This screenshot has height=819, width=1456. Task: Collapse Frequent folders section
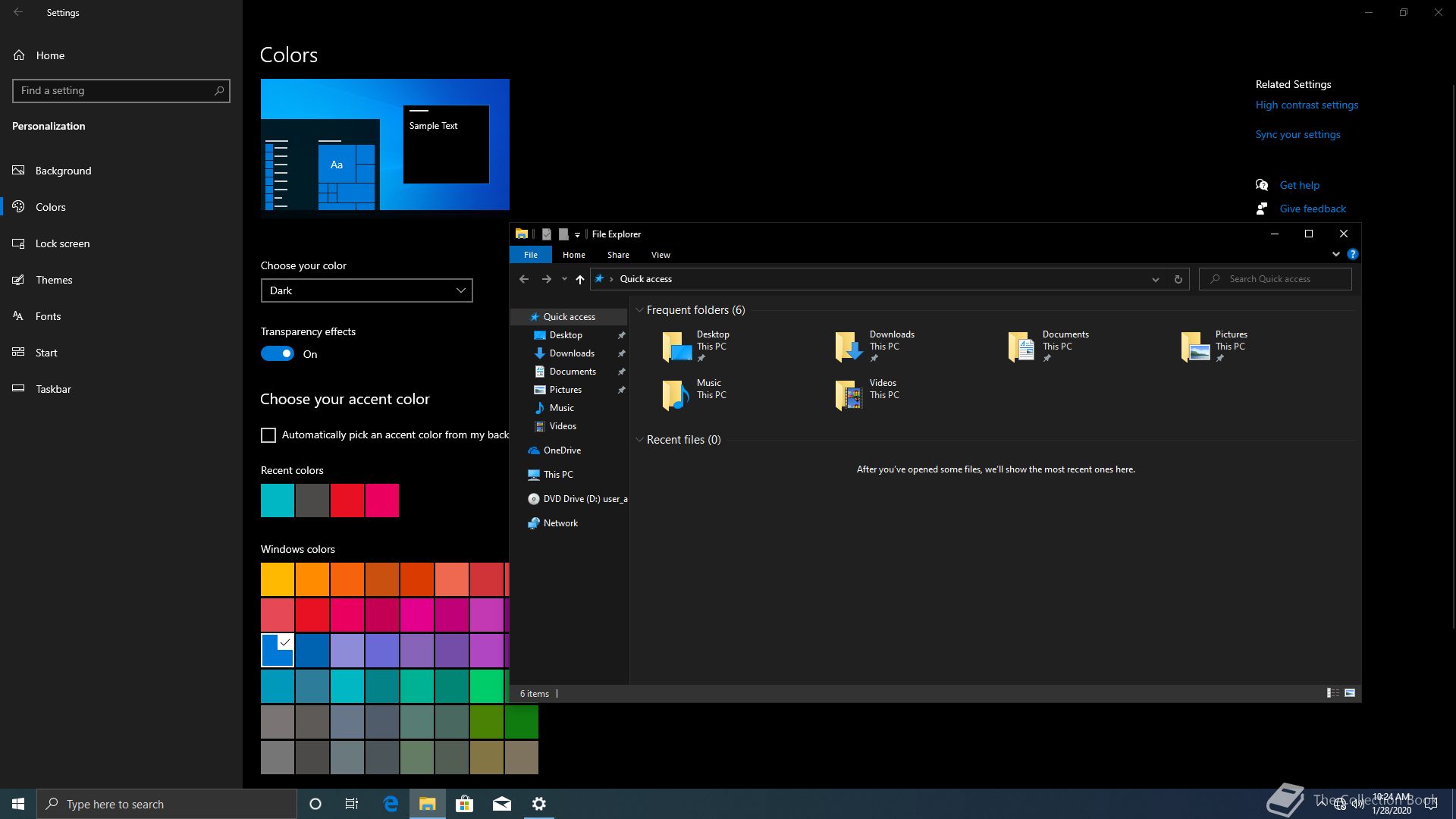coord(639,310)
